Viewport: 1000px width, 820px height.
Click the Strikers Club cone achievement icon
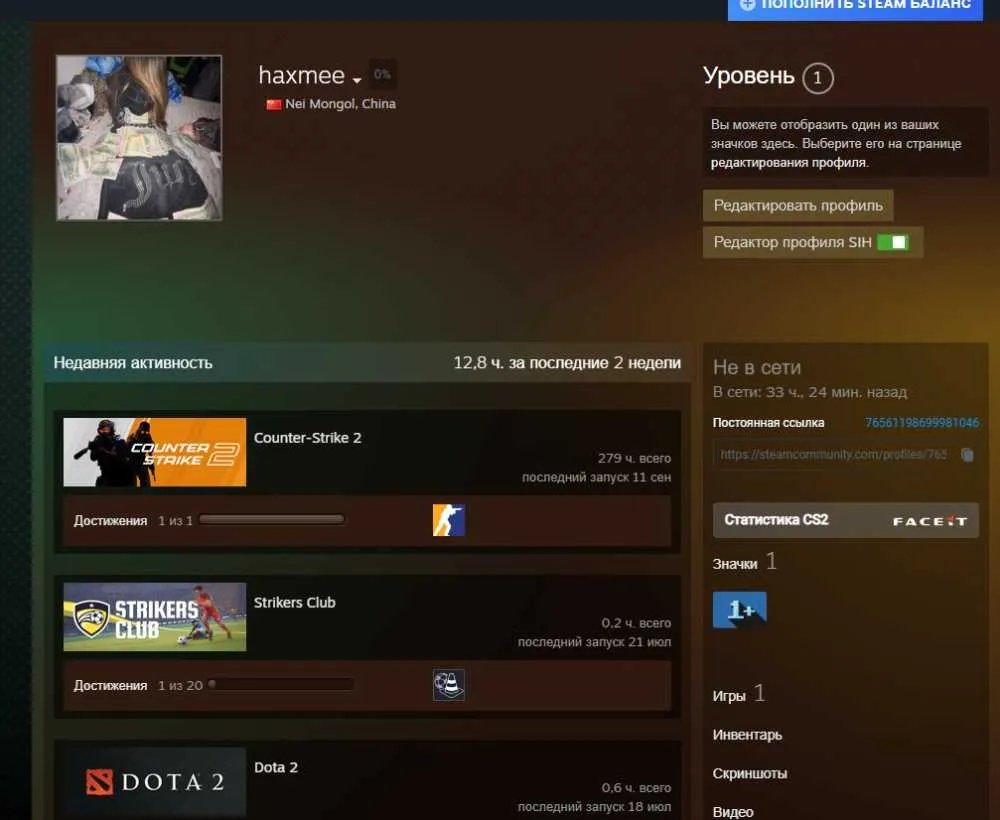448,685
